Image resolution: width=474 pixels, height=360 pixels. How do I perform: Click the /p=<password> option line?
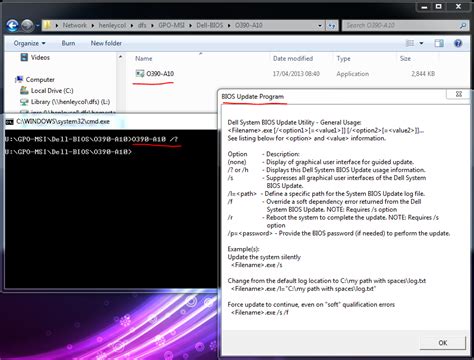pyautogui.click(x=339, y=233)
